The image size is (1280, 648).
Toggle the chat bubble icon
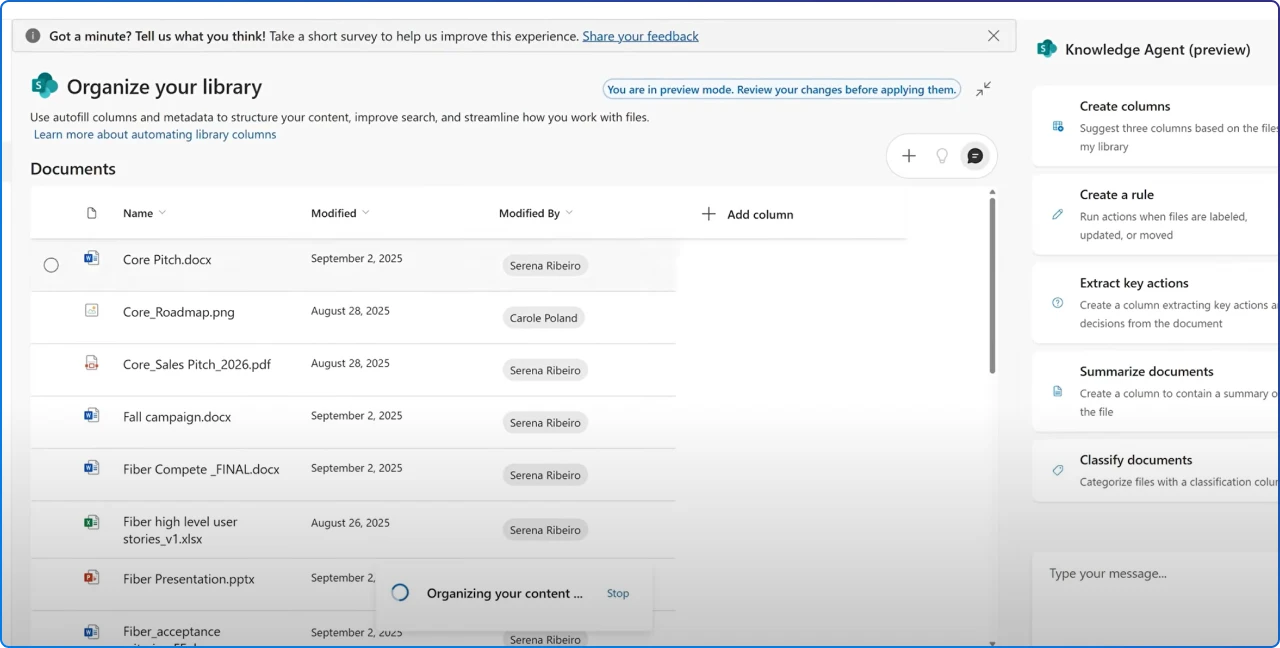click(975, 156)
